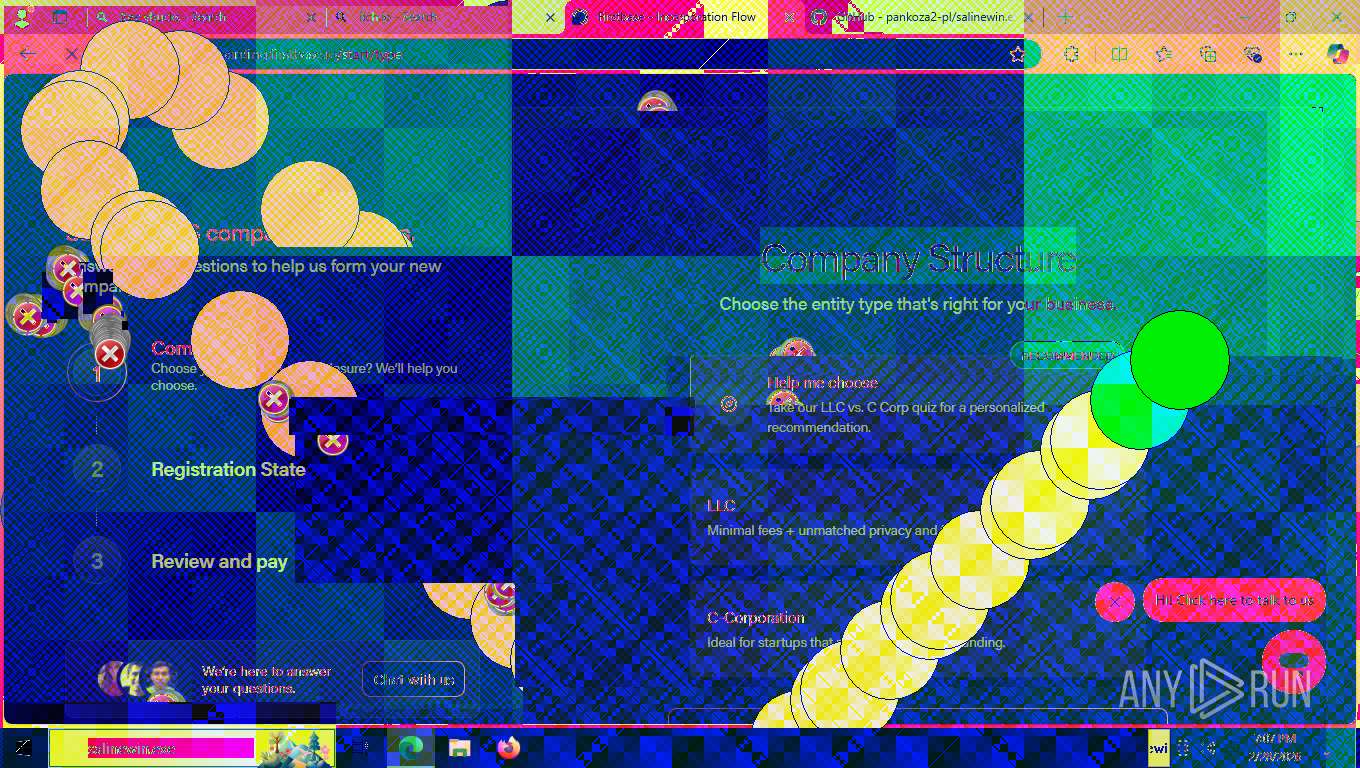Image resolution: width=1360 pixels, height=768 pixels.
Task: Select step 3 number circle
Action: pos(97,561)
